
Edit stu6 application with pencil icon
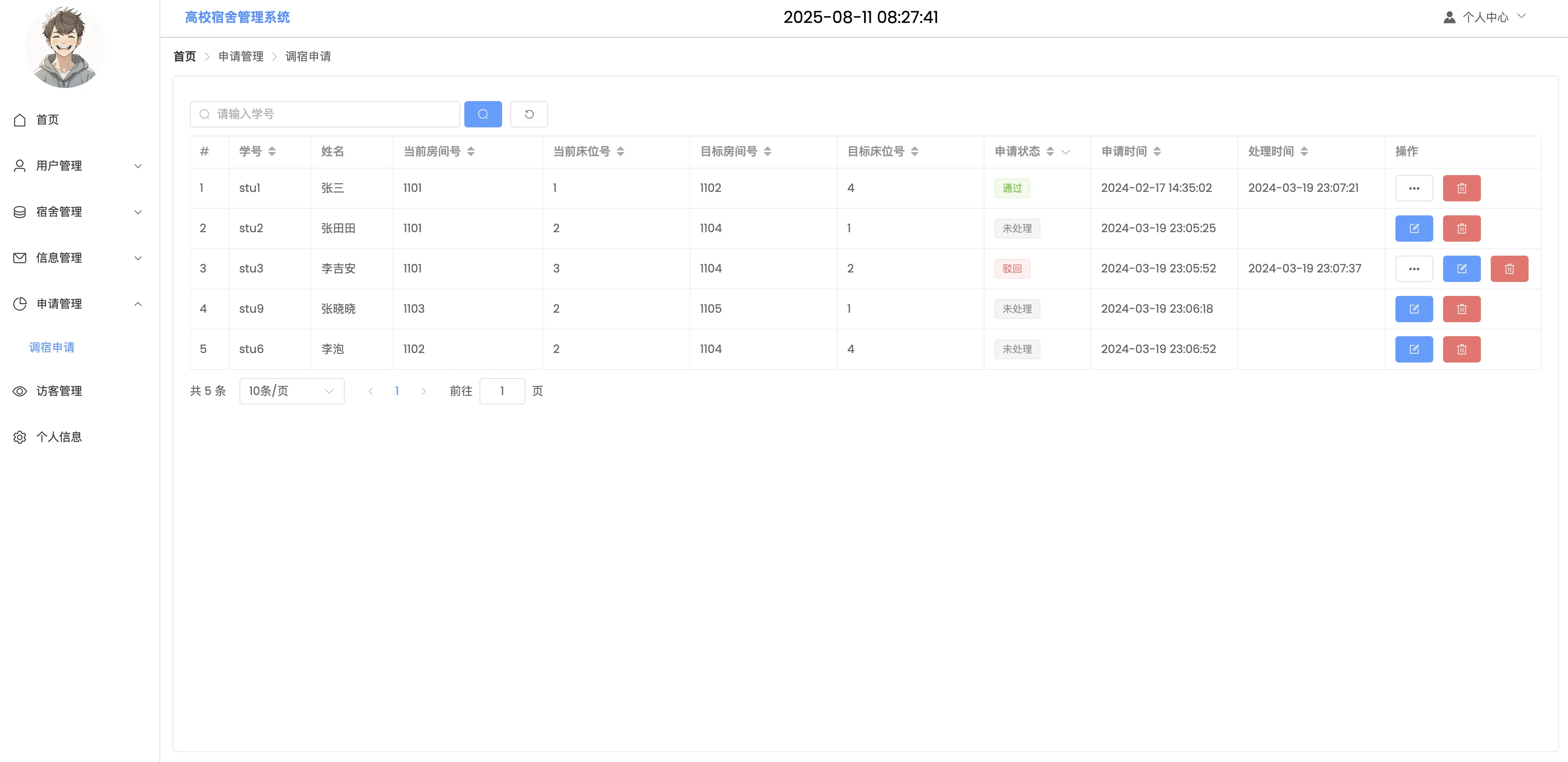coord(1414,349)
